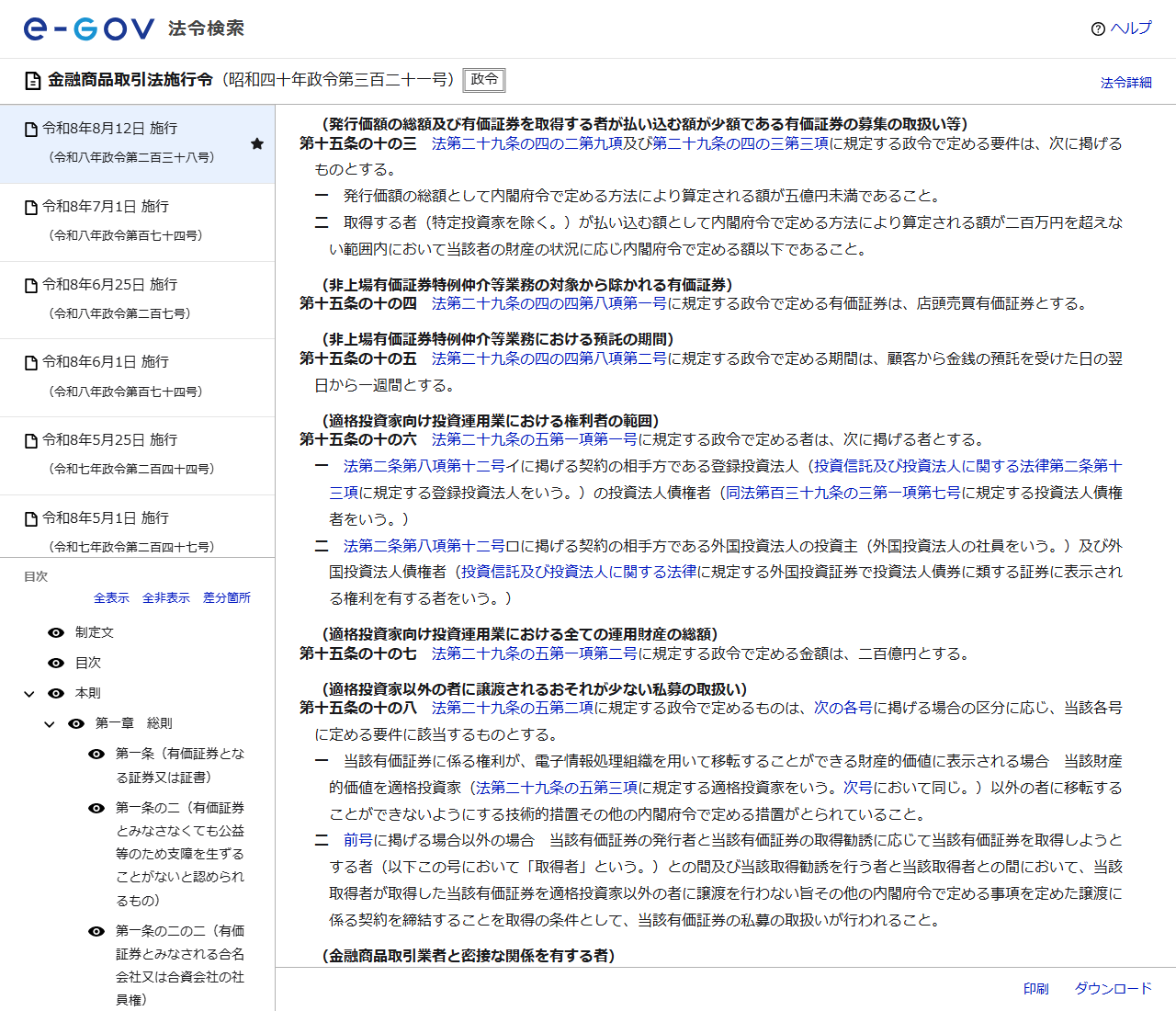The height and width of the screenshot is (1011, 1176).
Task: Click 次の各号 link in 第十五条の十の八
Action: pyautogui.click(x=843, y=708)
